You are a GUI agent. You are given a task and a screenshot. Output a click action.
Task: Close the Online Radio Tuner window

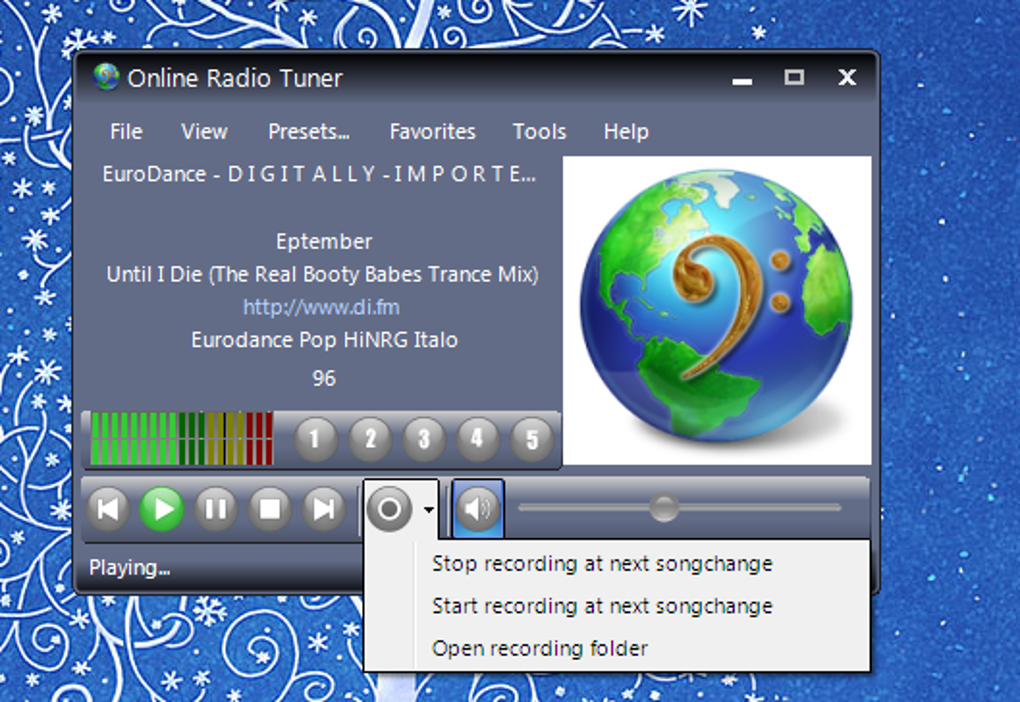(847, 77)
